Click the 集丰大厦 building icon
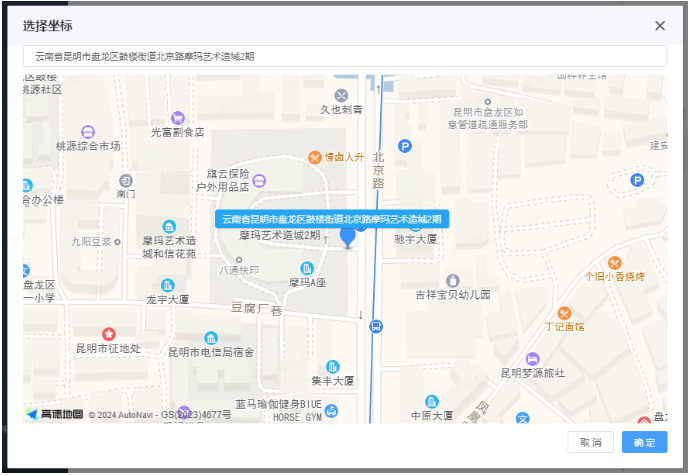 (x=332, y=366)
